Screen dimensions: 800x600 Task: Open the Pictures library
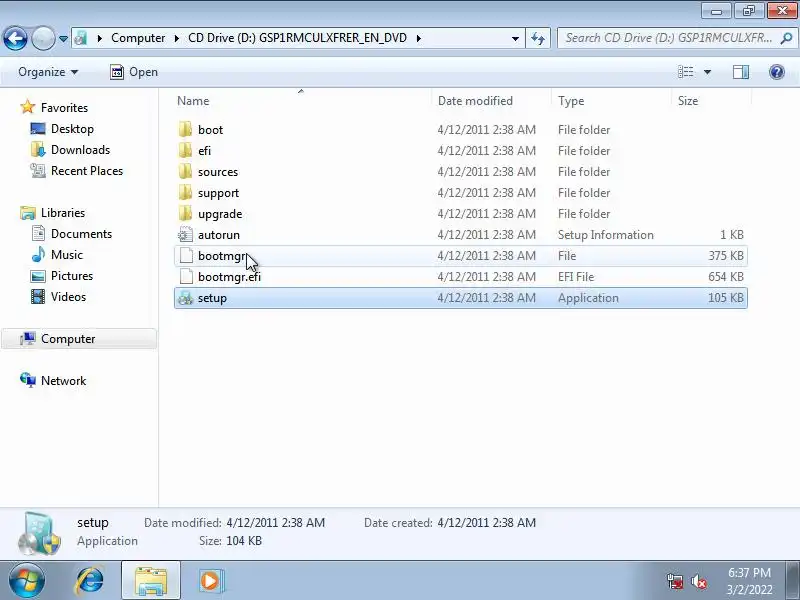pos(71,276)
